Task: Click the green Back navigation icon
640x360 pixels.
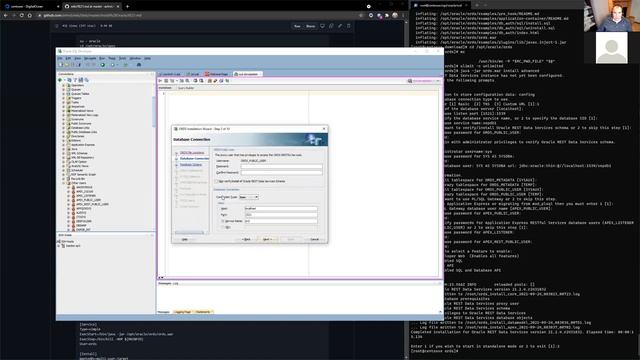Action: pos(103,65)
